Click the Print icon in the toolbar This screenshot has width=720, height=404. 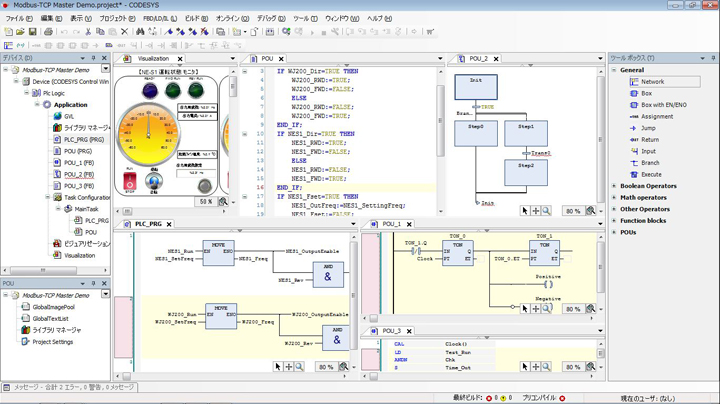point(48,32)
